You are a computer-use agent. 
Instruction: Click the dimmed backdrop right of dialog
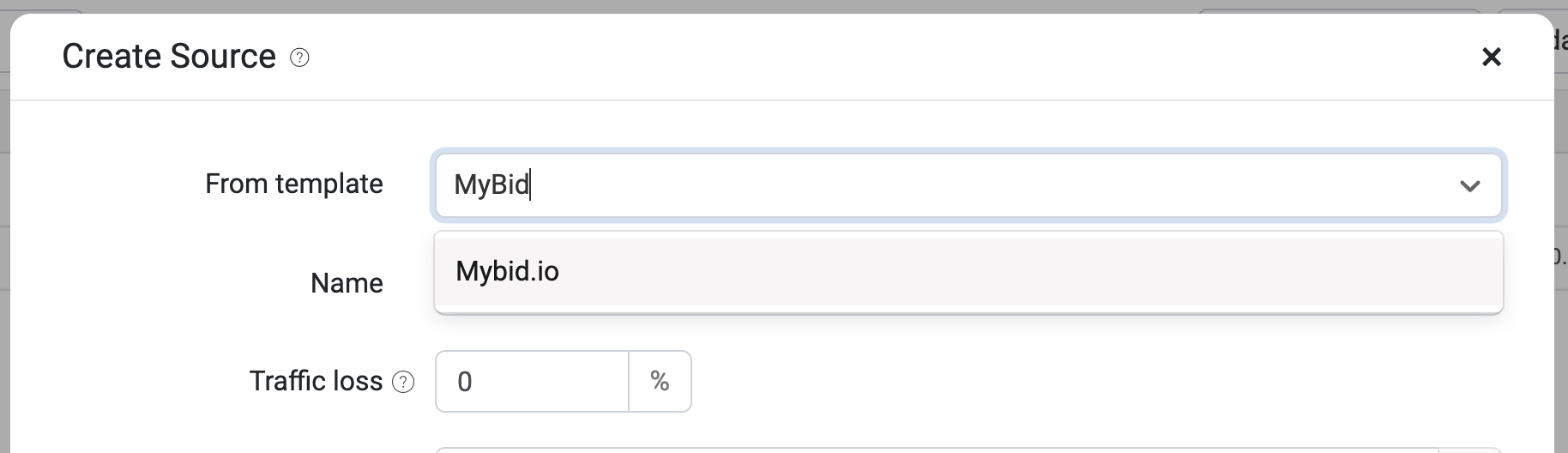coord(1561,343)
